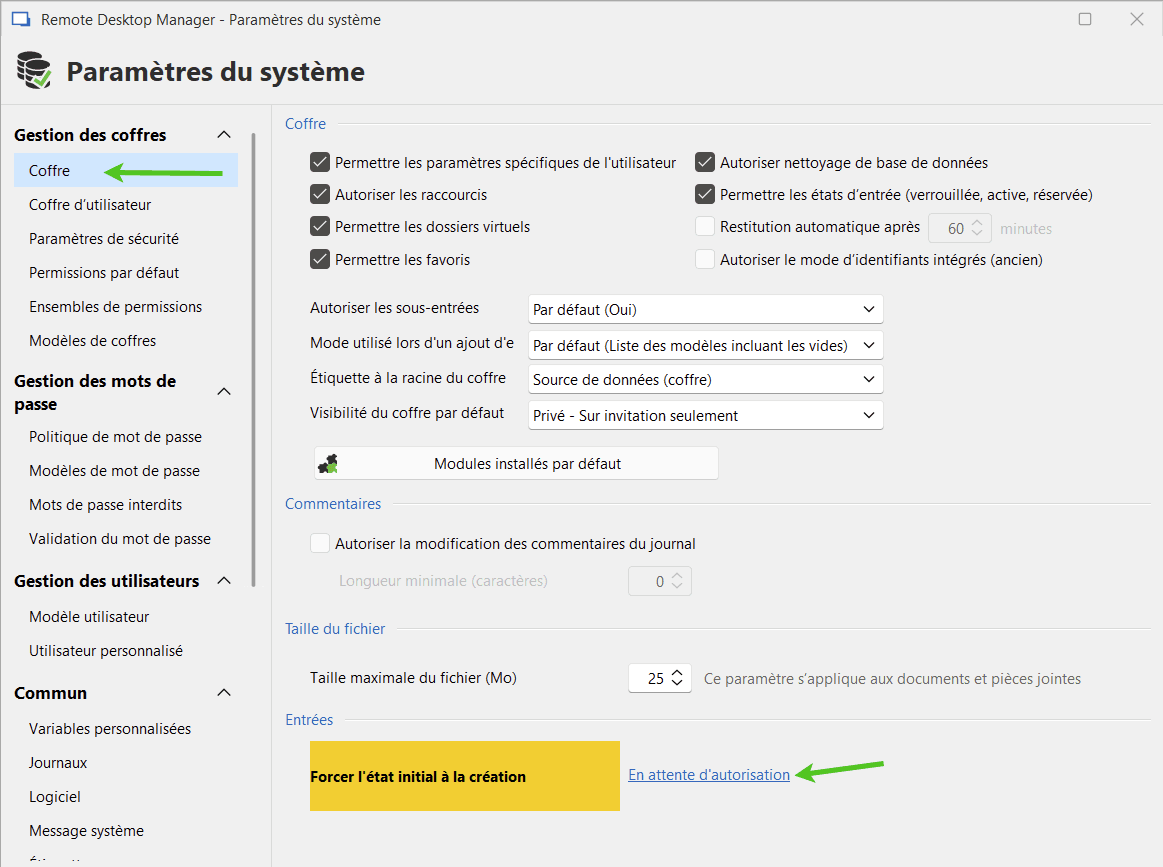The image size is (1163, 867).
Task: Disable Permettre les favoris checkbox
Action: point(320,259)
